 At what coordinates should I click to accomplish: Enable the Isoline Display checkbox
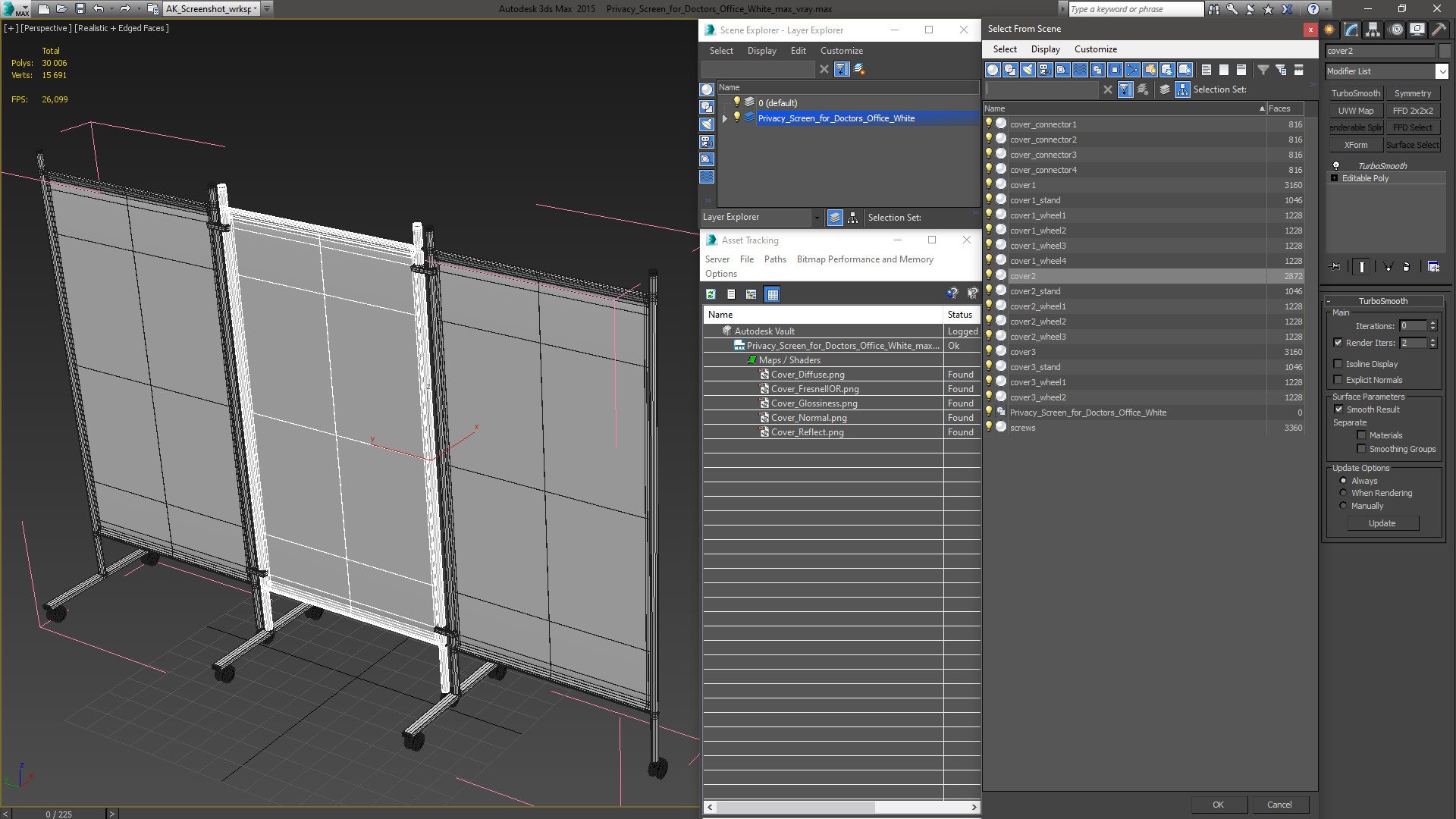(x=1338, y=364)
